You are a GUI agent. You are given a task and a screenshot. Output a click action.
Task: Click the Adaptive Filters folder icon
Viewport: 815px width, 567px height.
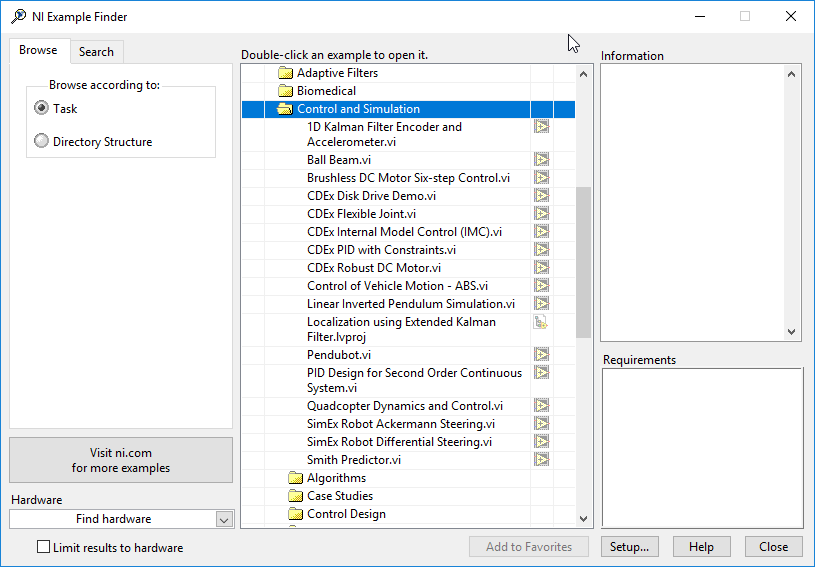tap(285, 73)
